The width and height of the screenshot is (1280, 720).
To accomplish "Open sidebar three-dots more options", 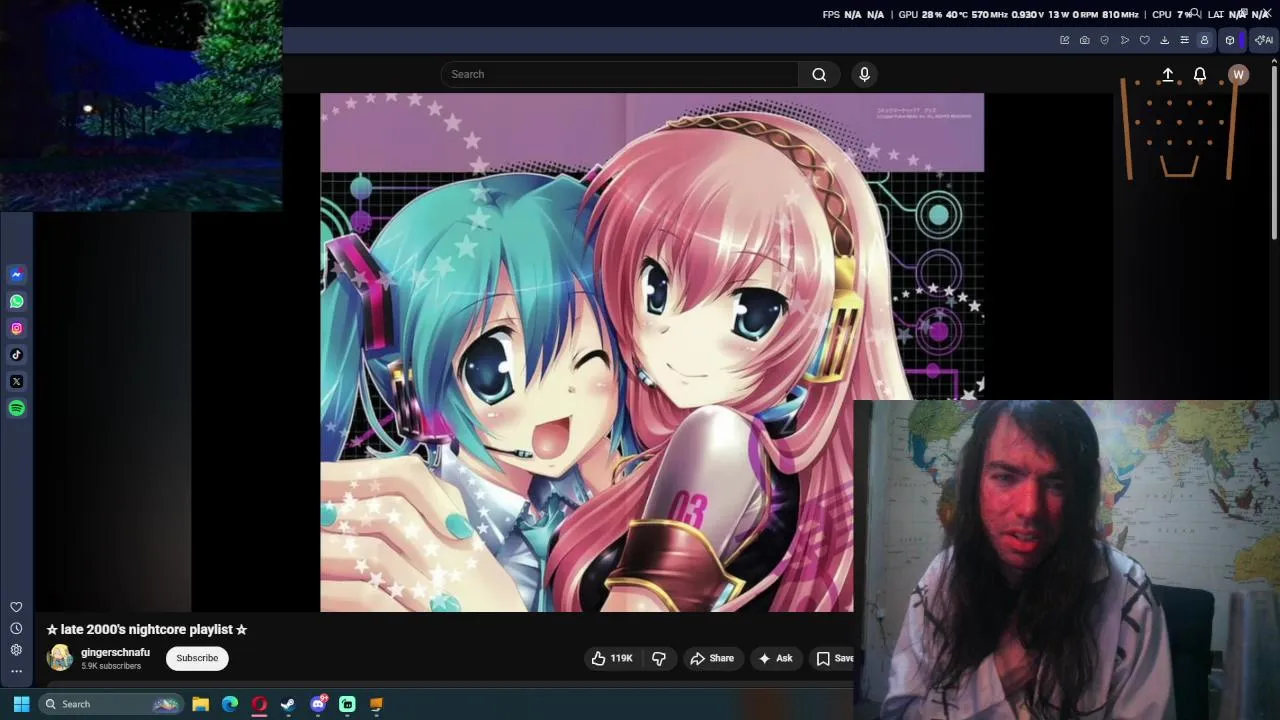I will [16, 671].
